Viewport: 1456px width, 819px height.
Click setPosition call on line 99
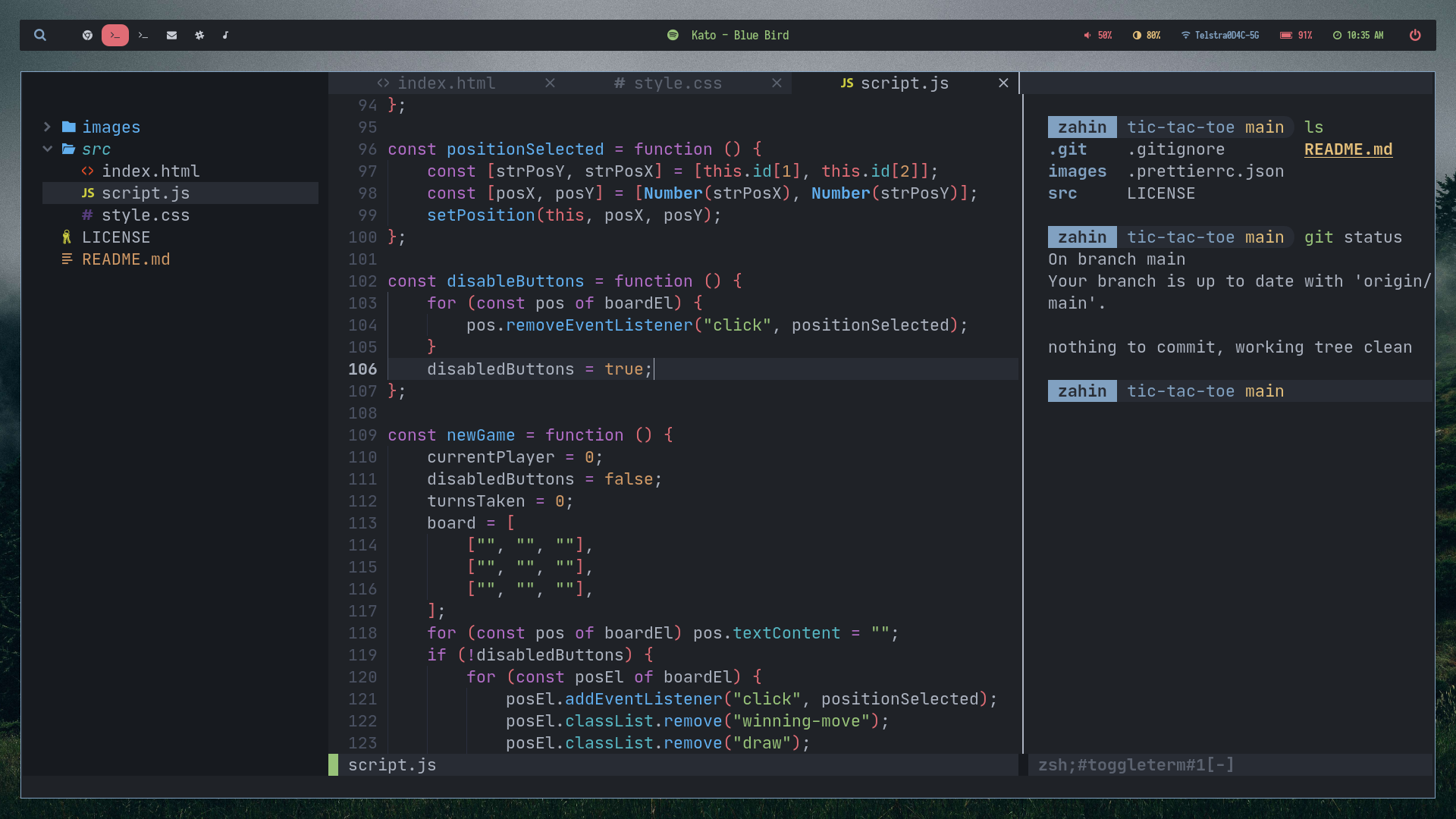tap(481, 215)
